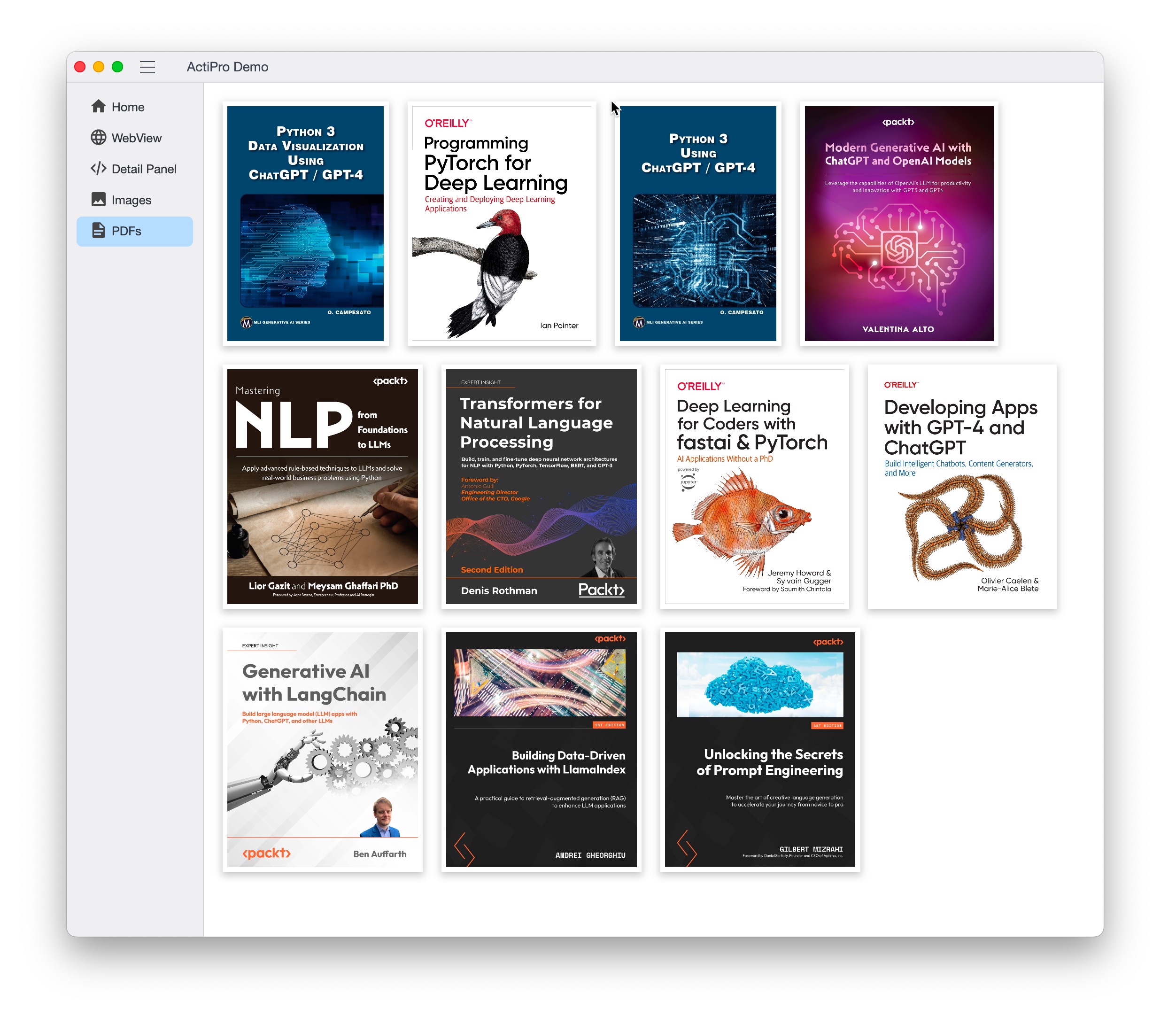
Task: Close the window with the red button
Action: click(x=80, y=67)
